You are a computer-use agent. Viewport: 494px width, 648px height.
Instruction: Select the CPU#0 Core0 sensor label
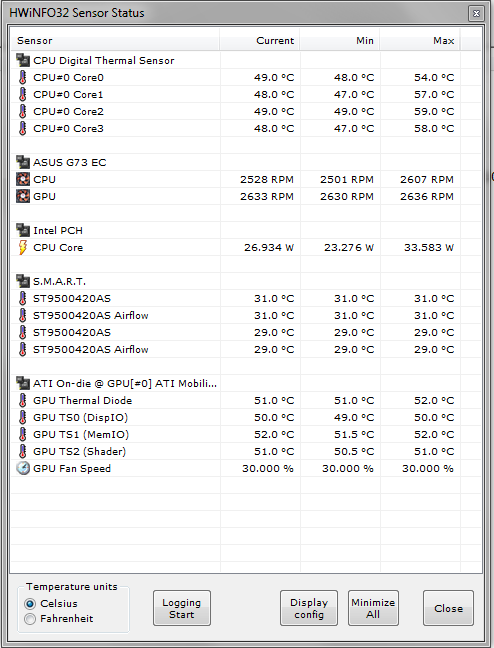click(x=69, y=78)
